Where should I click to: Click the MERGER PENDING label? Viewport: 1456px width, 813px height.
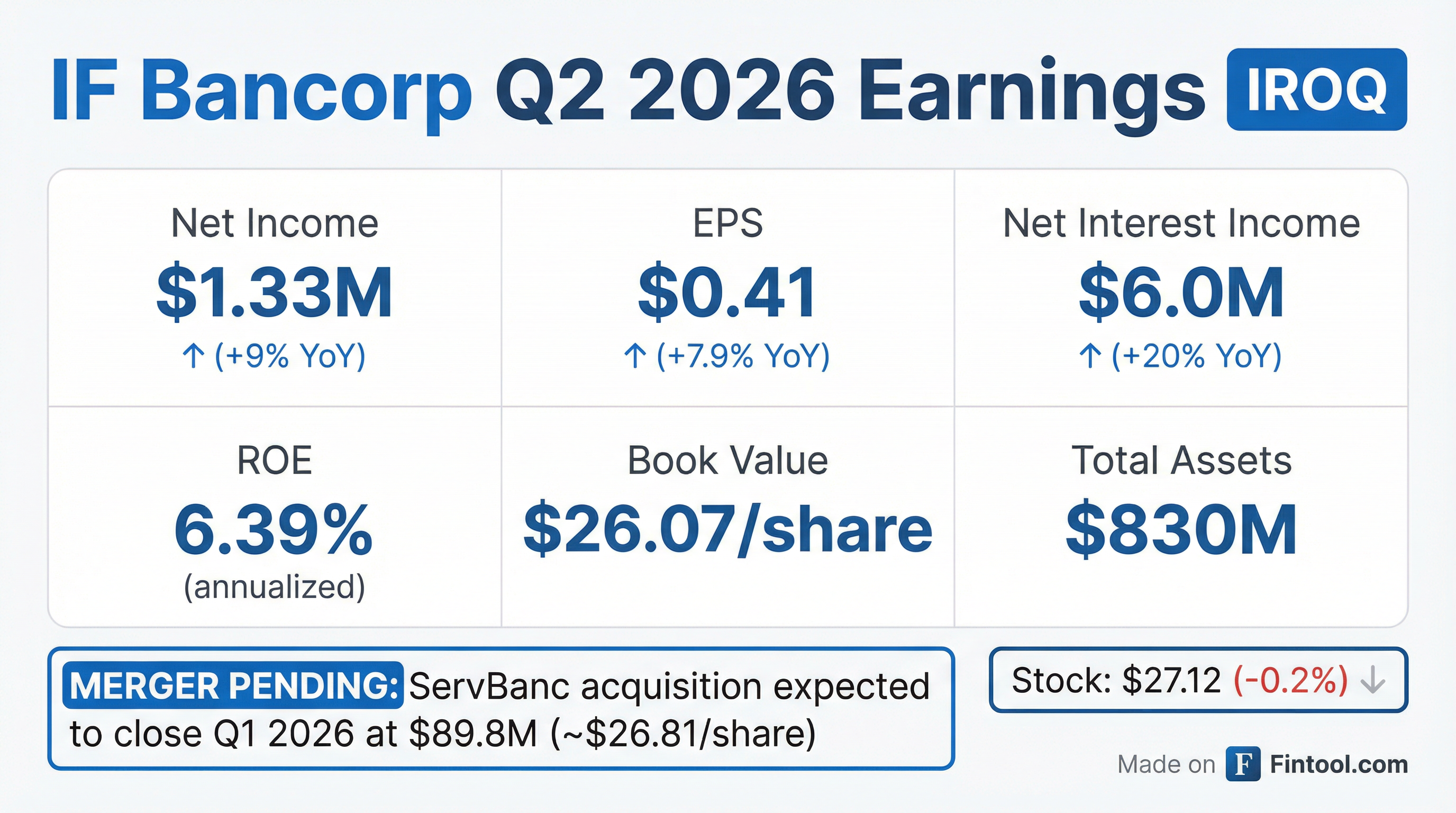tap(233, 686)
